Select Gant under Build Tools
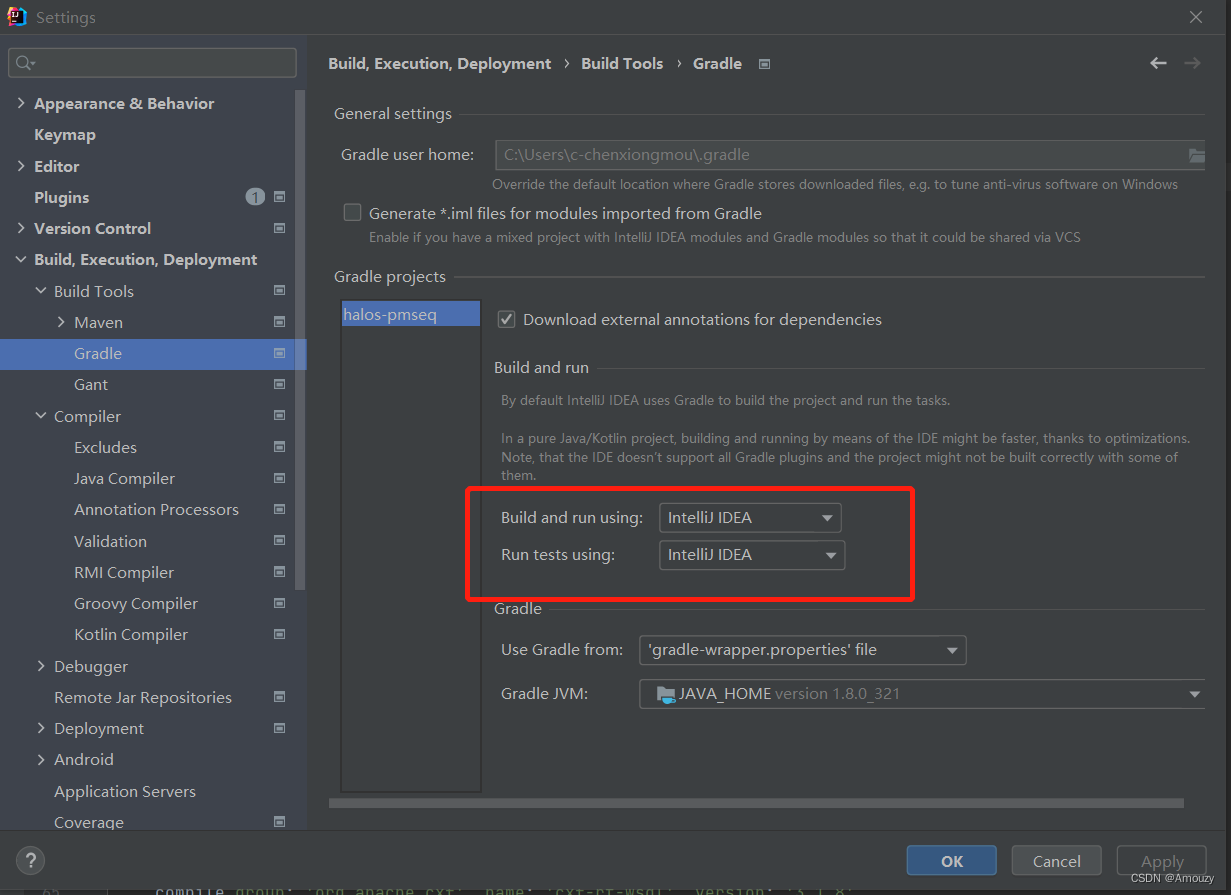 [91, 384]
